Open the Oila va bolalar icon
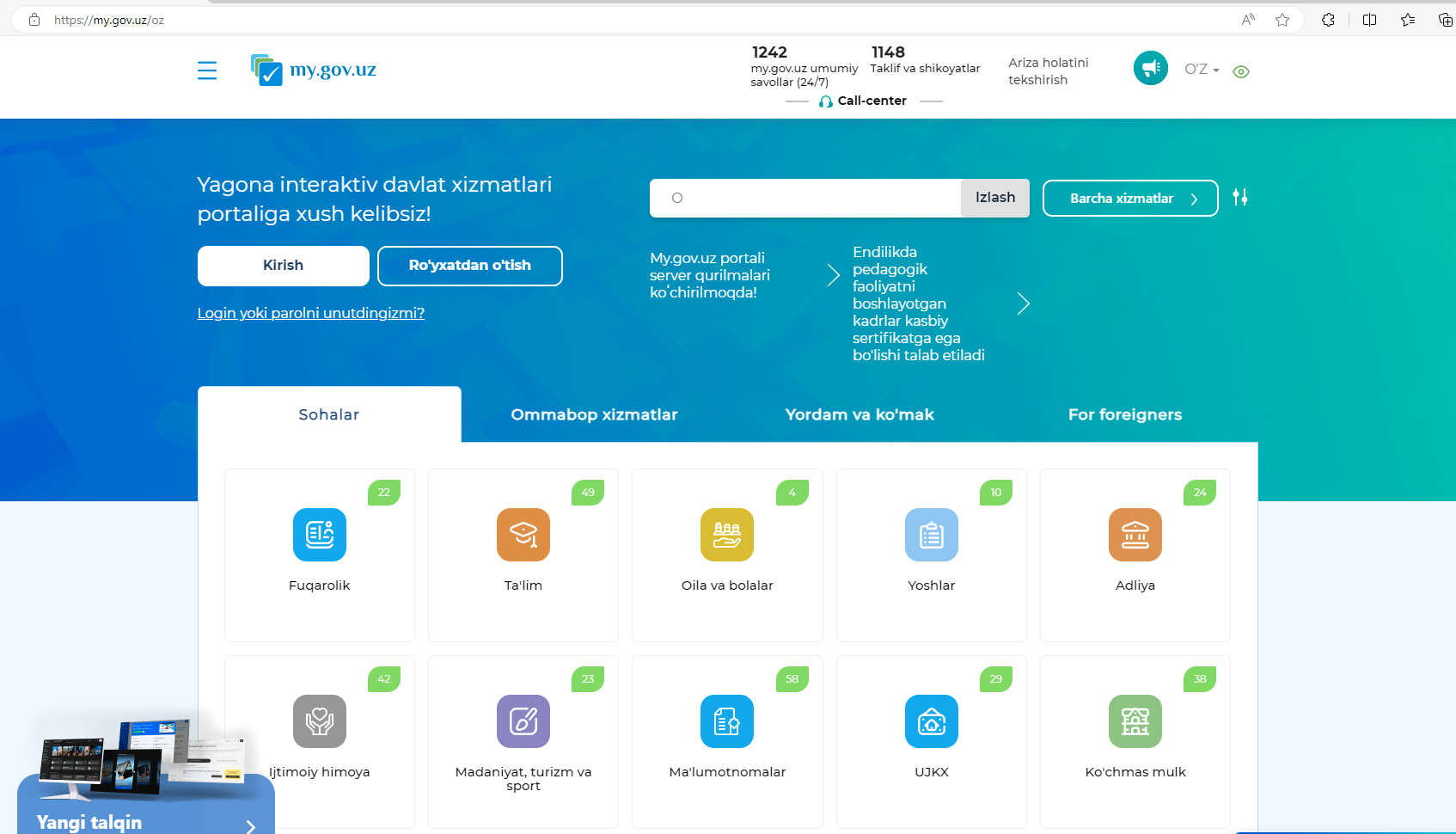The image size is (1456, 834). pyautogui.click(x=727, y=535)
